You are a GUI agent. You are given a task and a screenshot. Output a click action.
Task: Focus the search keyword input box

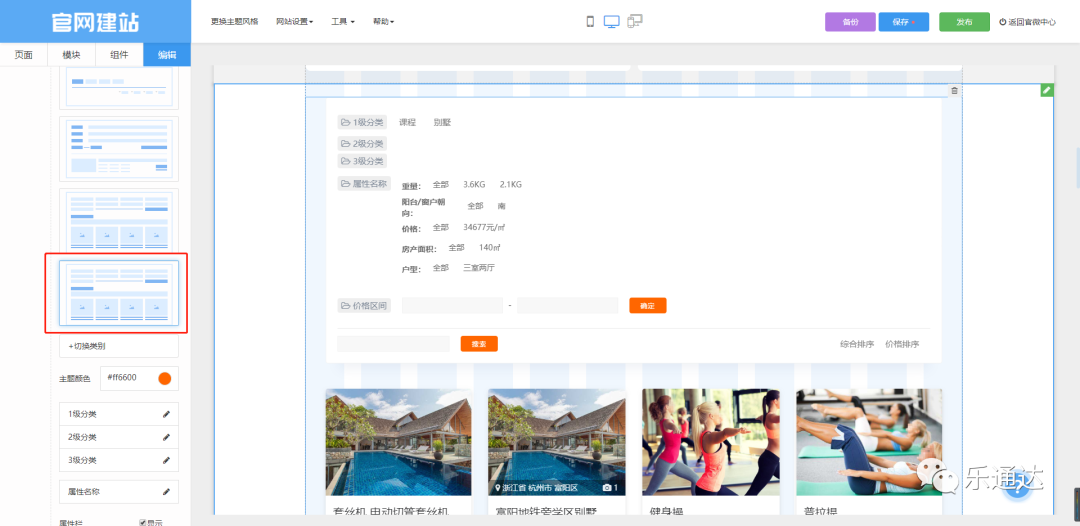pos(393,344)
